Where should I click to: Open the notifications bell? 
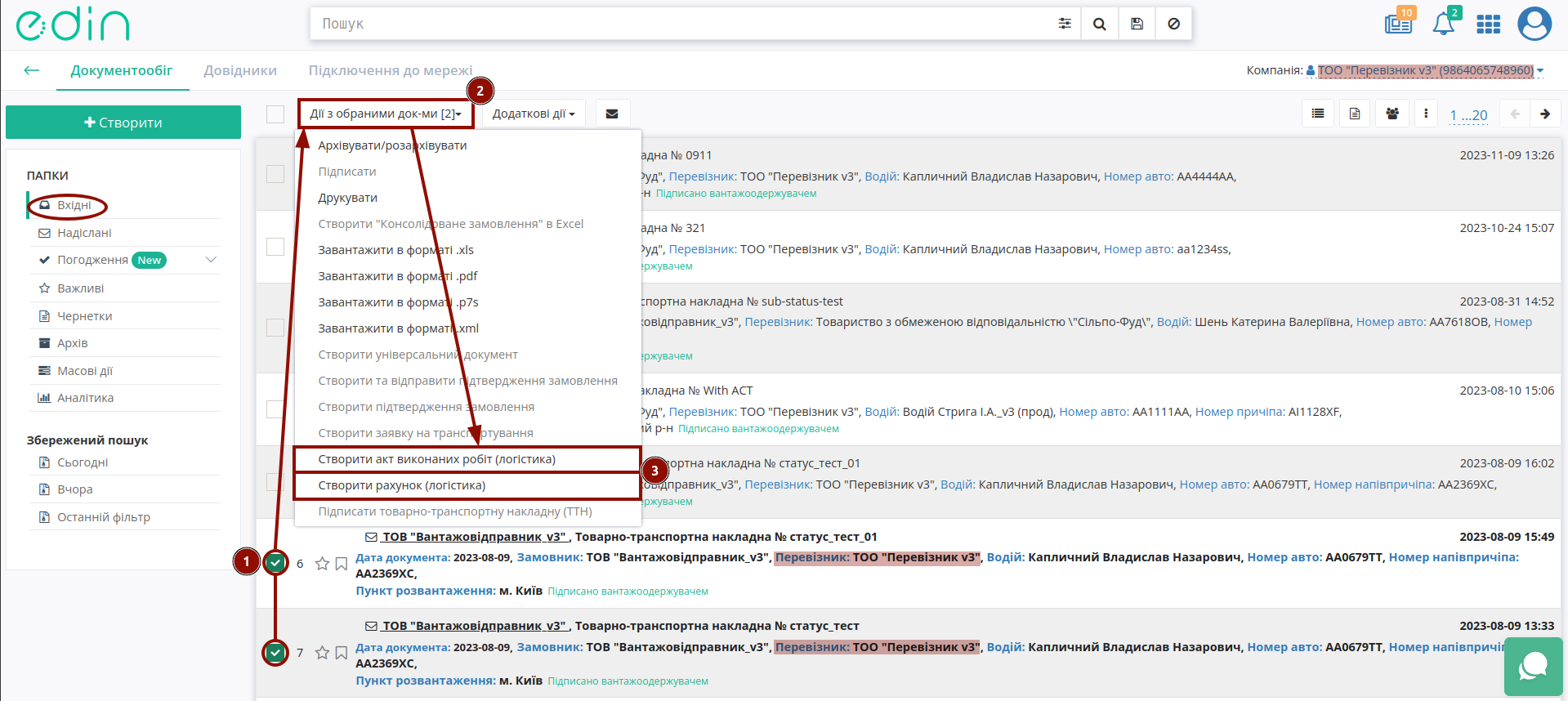click(x=1444, y=24)
